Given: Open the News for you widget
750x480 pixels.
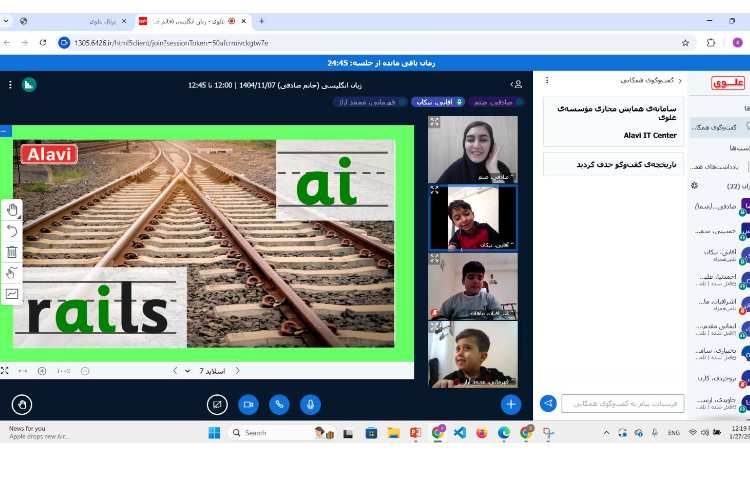Looking at the screenshot, I should pos(38,432).
